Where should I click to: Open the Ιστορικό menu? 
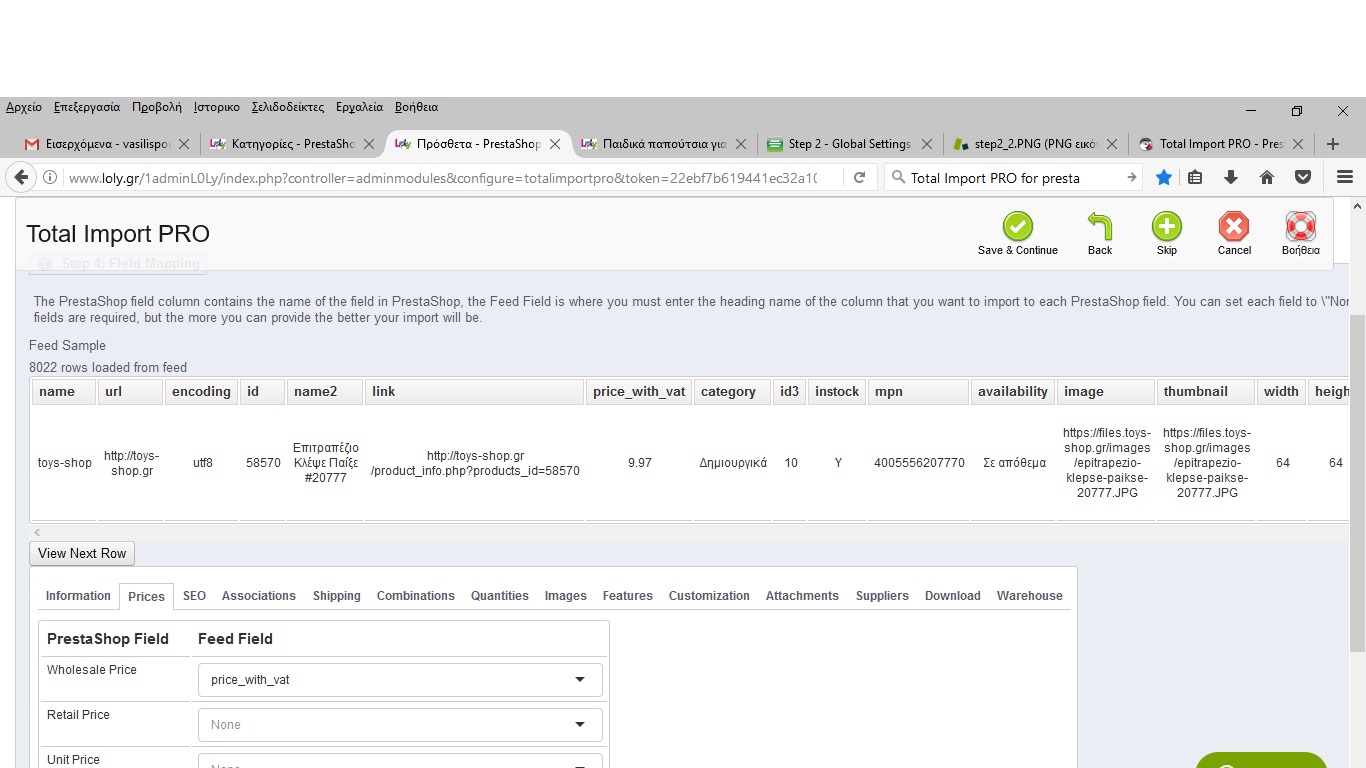(217, 107)
